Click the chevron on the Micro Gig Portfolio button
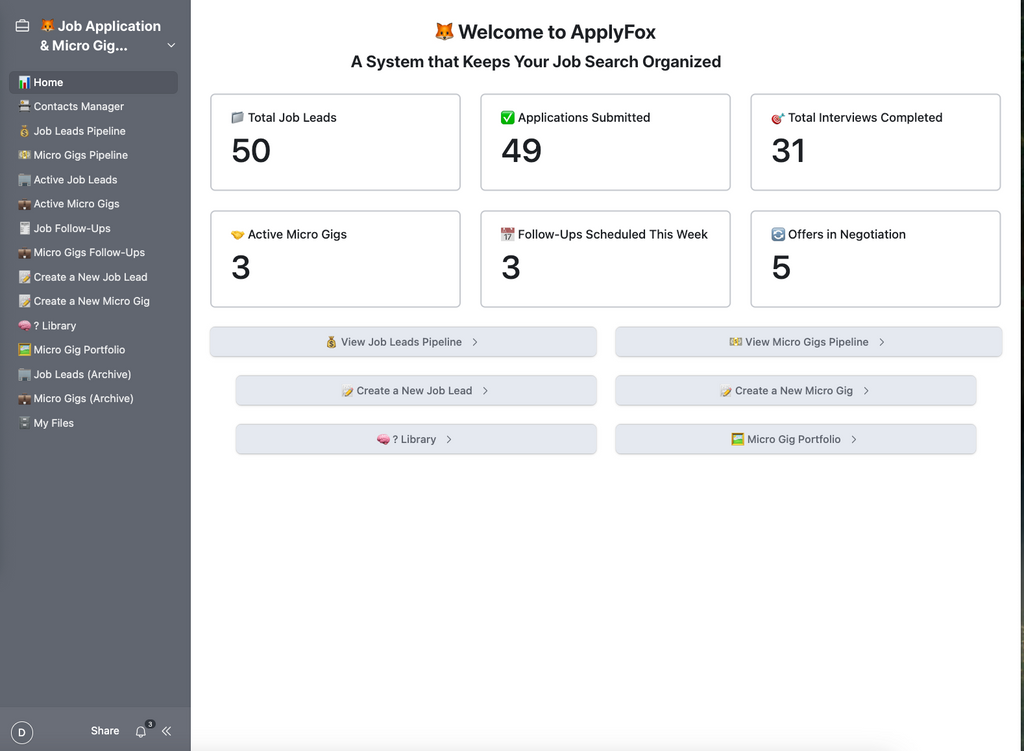 [x=854, y=439]
